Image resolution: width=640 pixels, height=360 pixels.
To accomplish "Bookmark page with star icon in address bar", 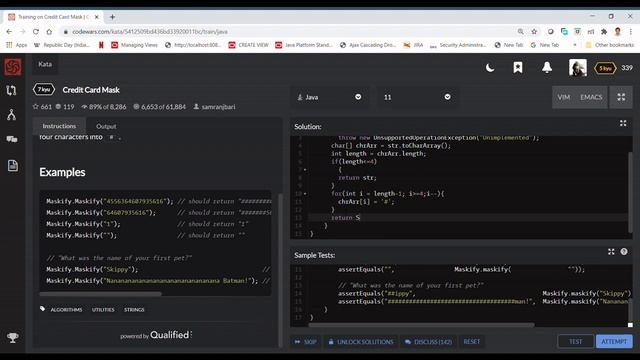I will 534,31.
